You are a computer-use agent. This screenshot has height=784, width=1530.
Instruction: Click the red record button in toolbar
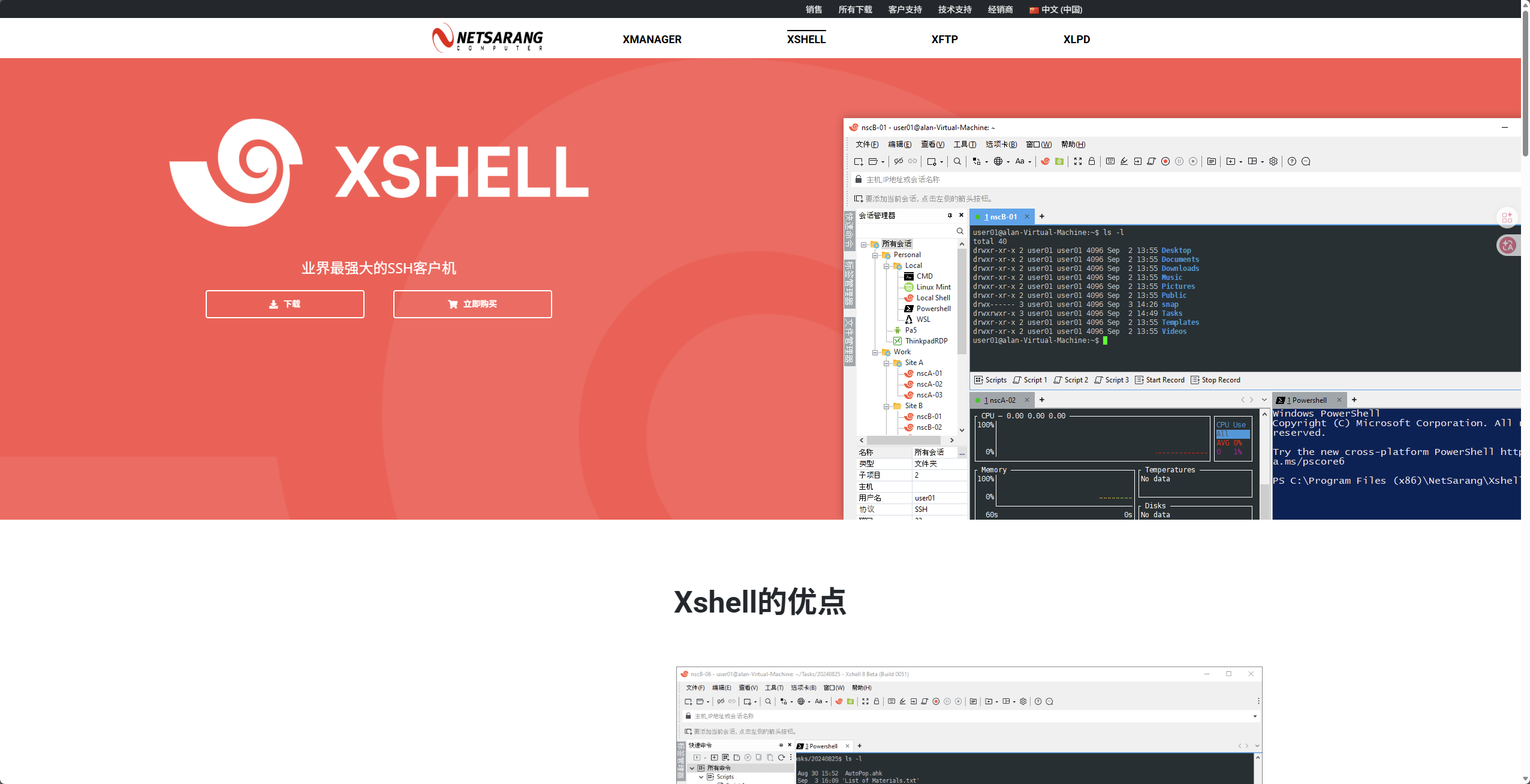1165,161
